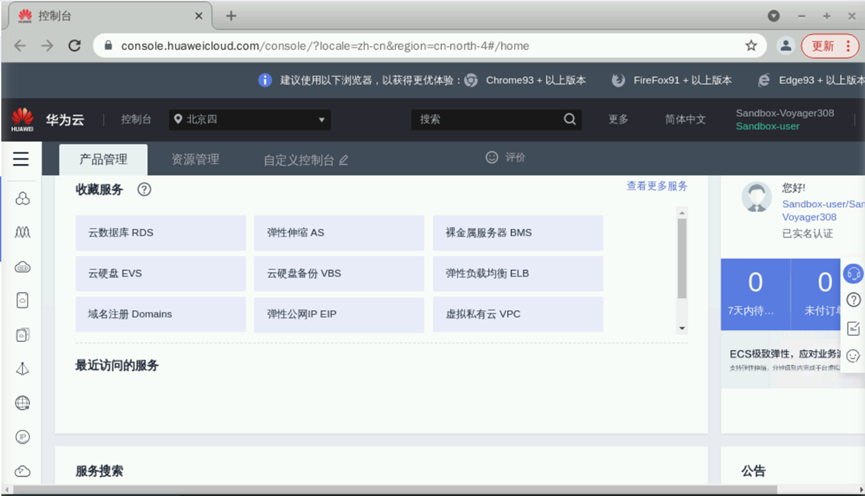Image resolution: width=865 pixels, height=496 pixels.
Task: Open the 更多 menu
Action: pyautogui.click(x=618, y=119)
